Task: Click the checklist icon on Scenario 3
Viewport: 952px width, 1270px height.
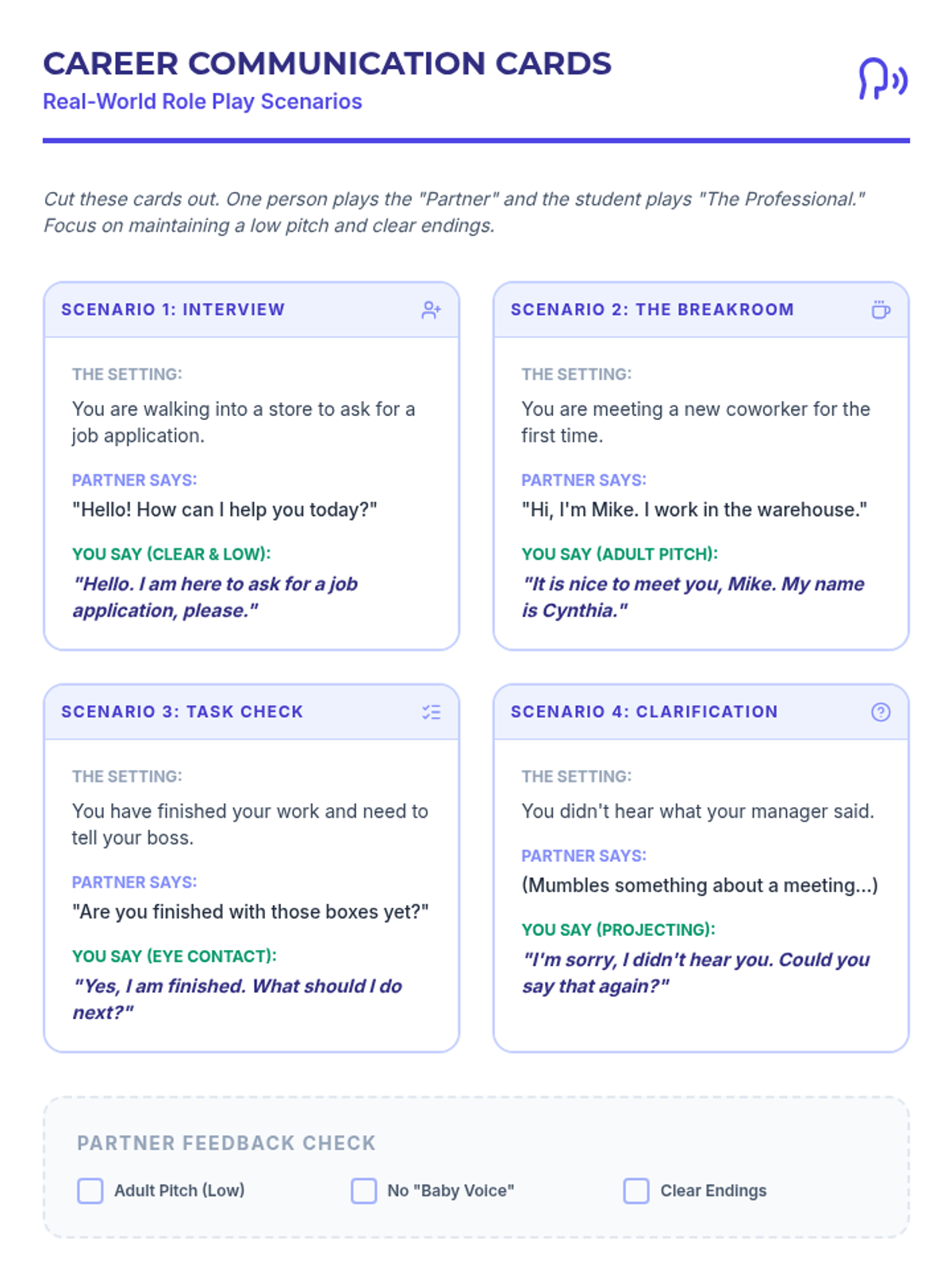Action: tap(431, 712)
